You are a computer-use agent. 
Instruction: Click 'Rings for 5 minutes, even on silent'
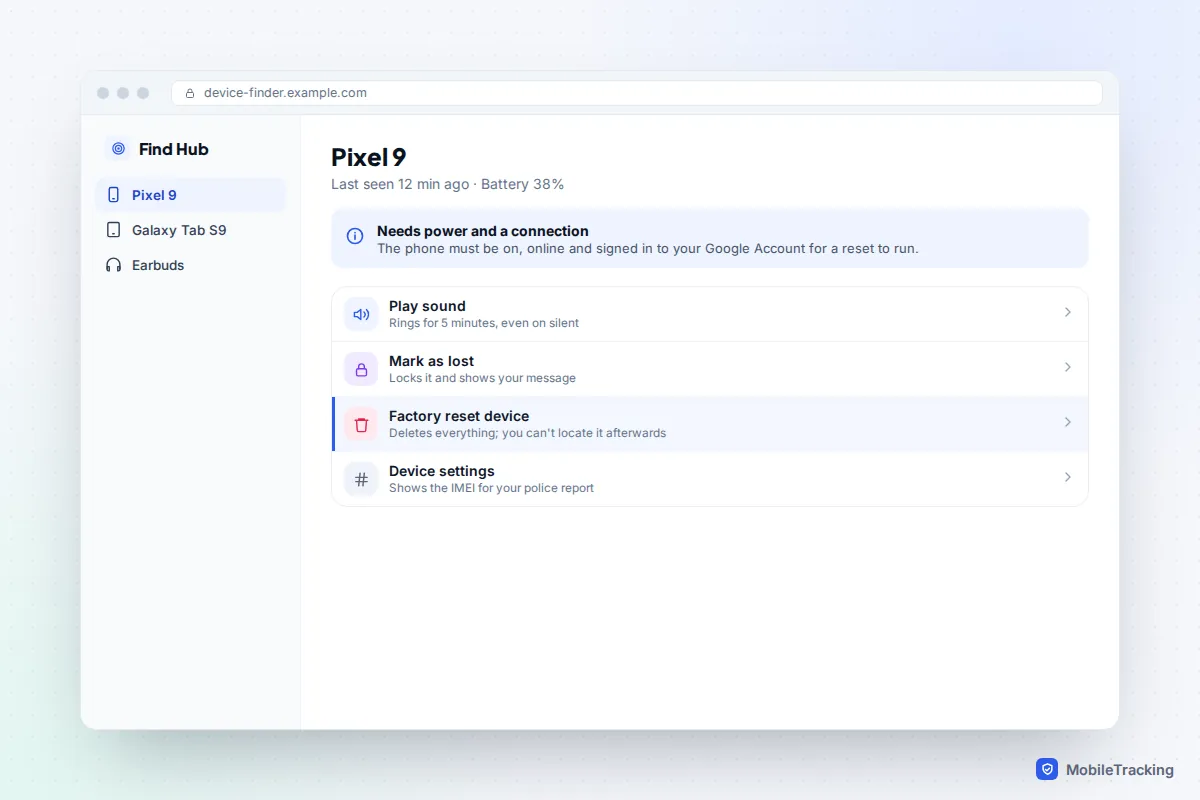pos(484,323)
